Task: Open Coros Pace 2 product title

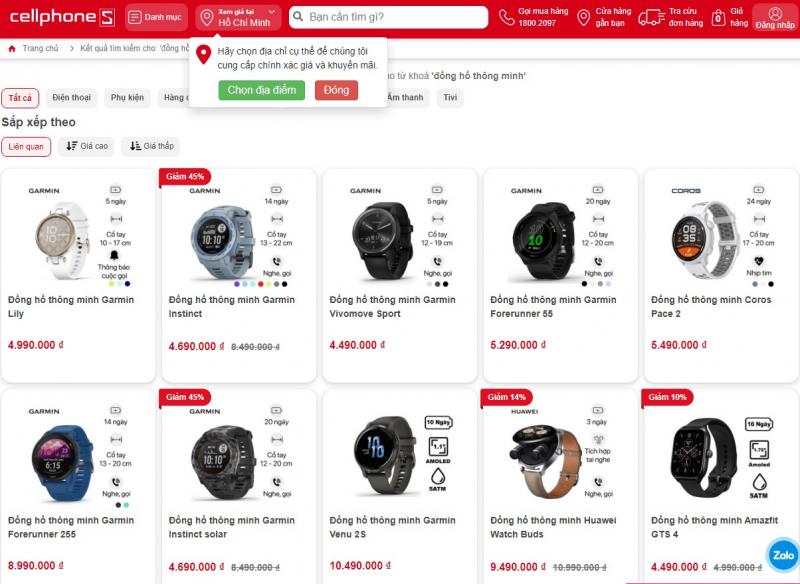Action: [x=711, y=307]
